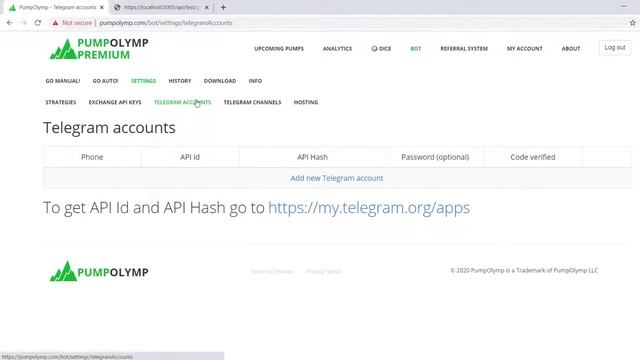Open the Info tab
640x360 pixels.
255,81
